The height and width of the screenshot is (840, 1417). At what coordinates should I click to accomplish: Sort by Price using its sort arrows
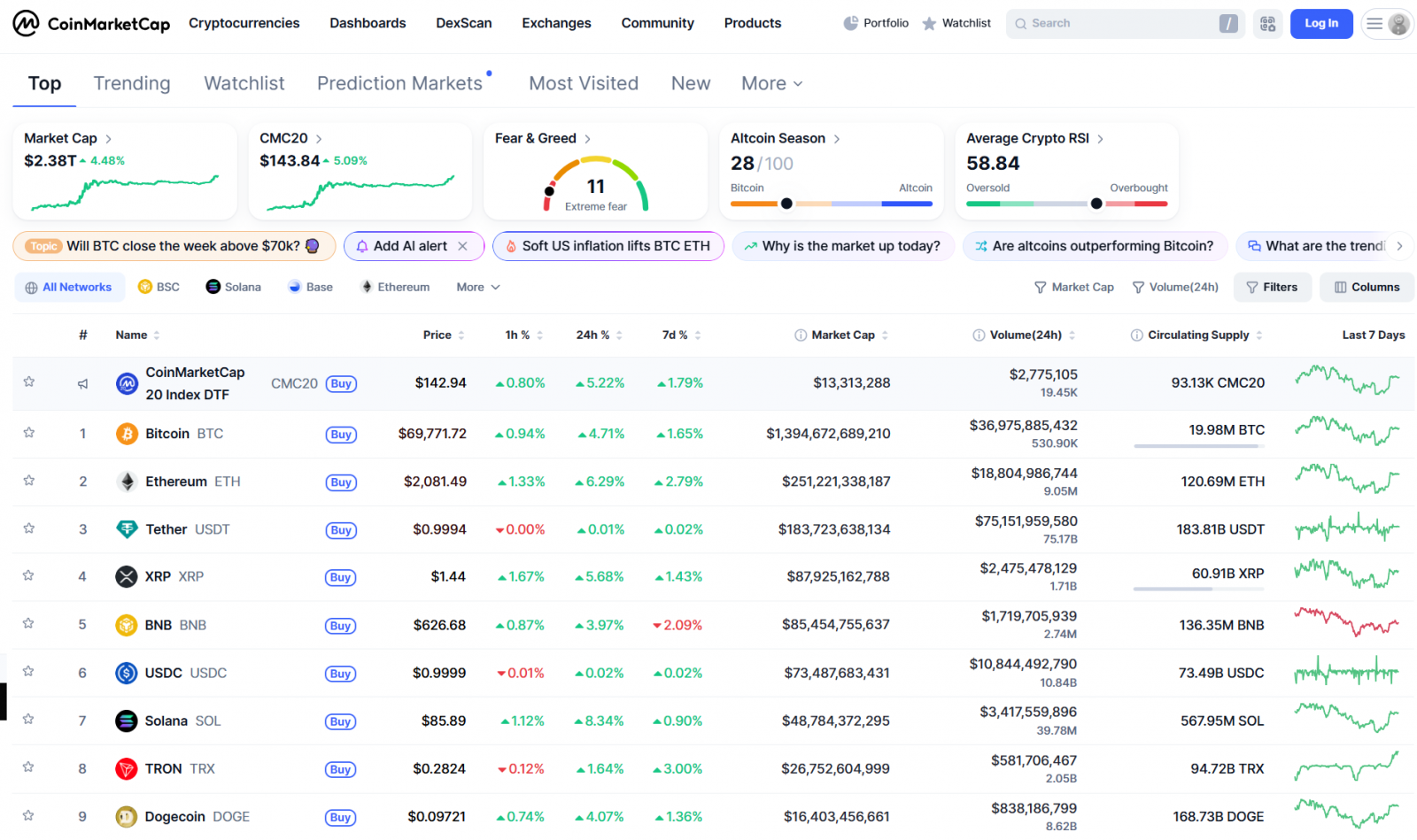tap(462, 335)
